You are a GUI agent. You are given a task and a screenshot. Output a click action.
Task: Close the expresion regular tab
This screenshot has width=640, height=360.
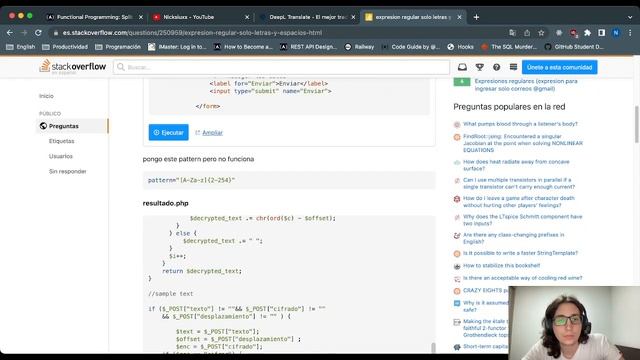(x=459, y=17)
